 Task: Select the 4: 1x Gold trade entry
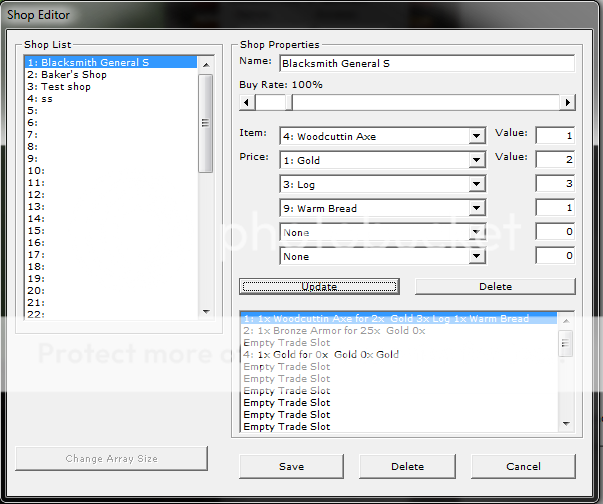(x=320, y=354)
